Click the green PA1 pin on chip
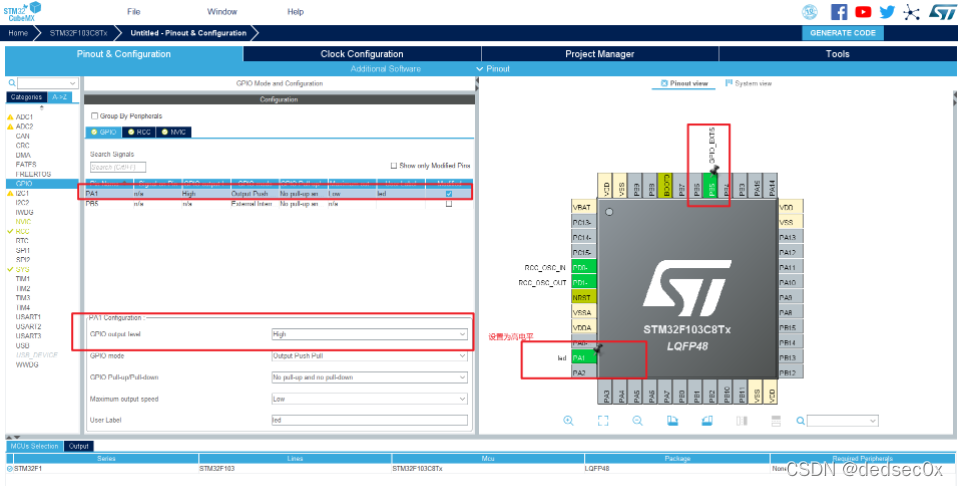The width and height of the screenshot is (958, 486). [x=583, y=358]
